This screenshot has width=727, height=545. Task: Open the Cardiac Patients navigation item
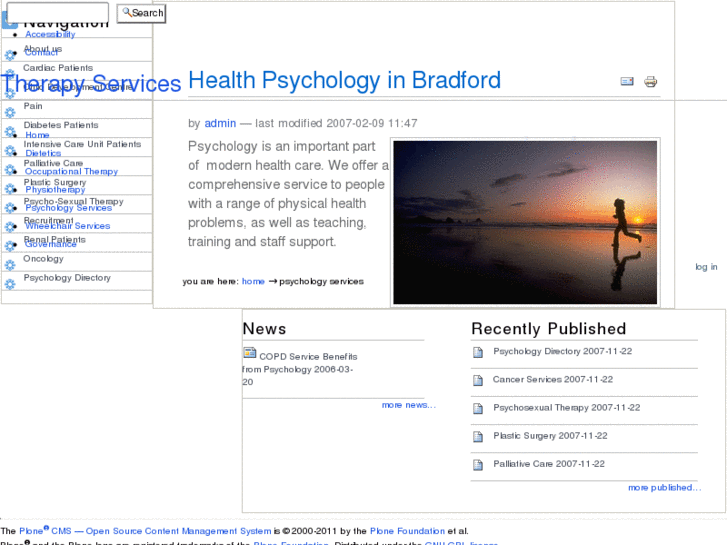click(x=58, y=68)
